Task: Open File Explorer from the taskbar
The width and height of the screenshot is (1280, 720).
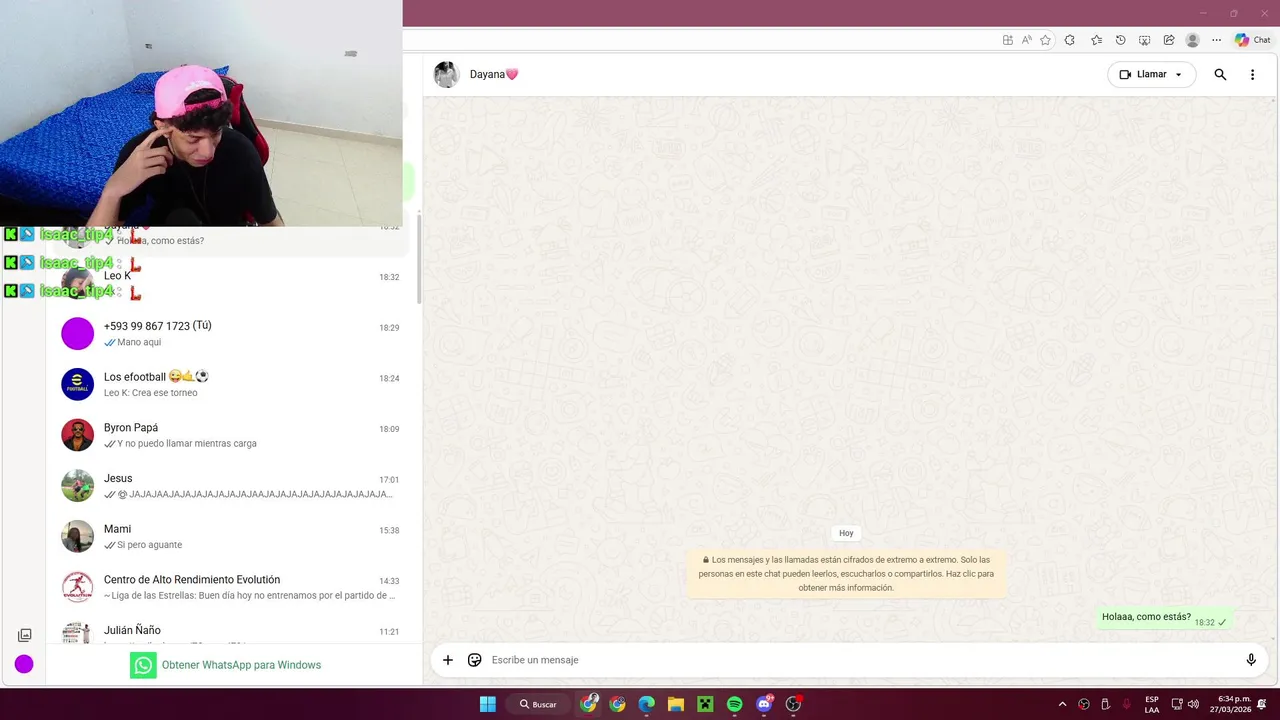Action: pyautogui.click(x=676, y=704)
